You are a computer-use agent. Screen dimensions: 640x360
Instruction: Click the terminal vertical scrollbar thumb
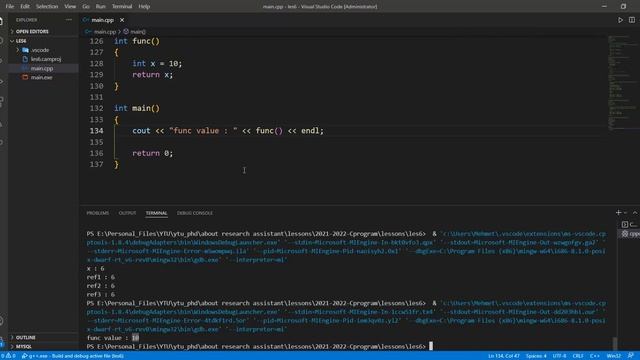coord(615,343)
